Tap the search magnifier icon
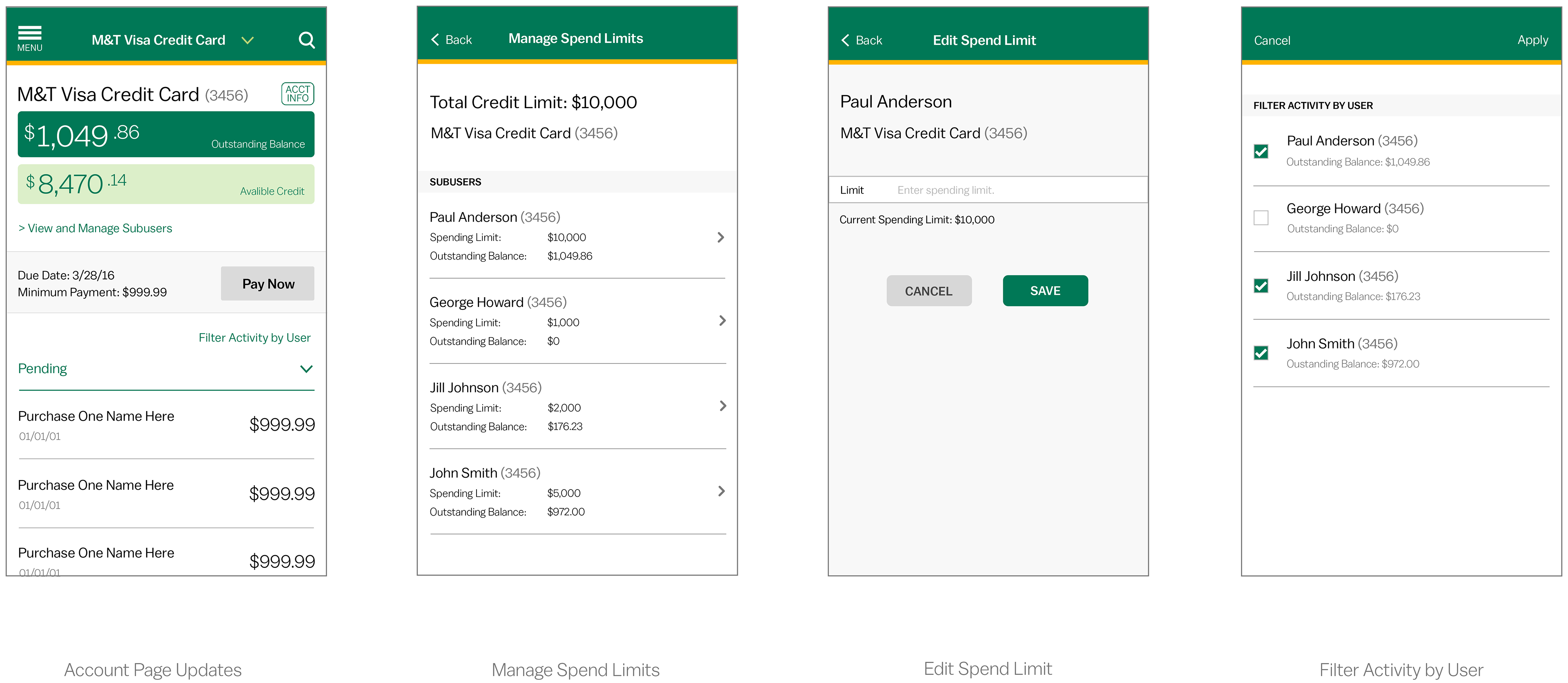Image resolution: width=1568 pixels, height=683 pixels. (307, 40)
